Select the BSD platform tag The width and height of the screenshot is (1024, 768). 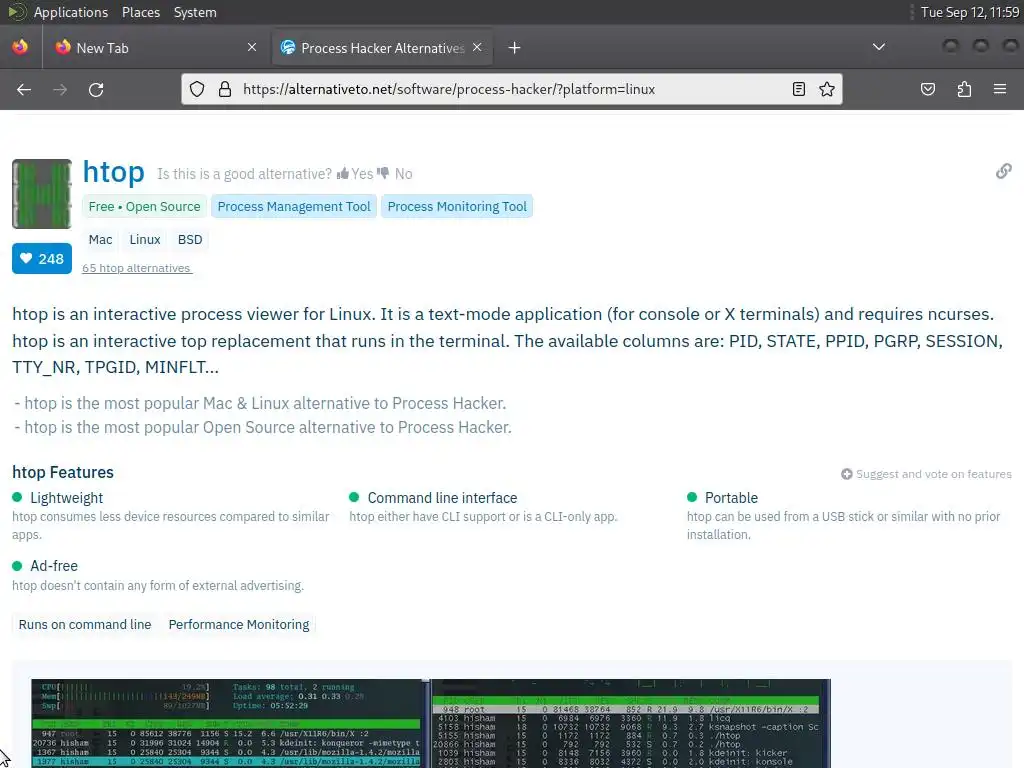tap(190, 240)
